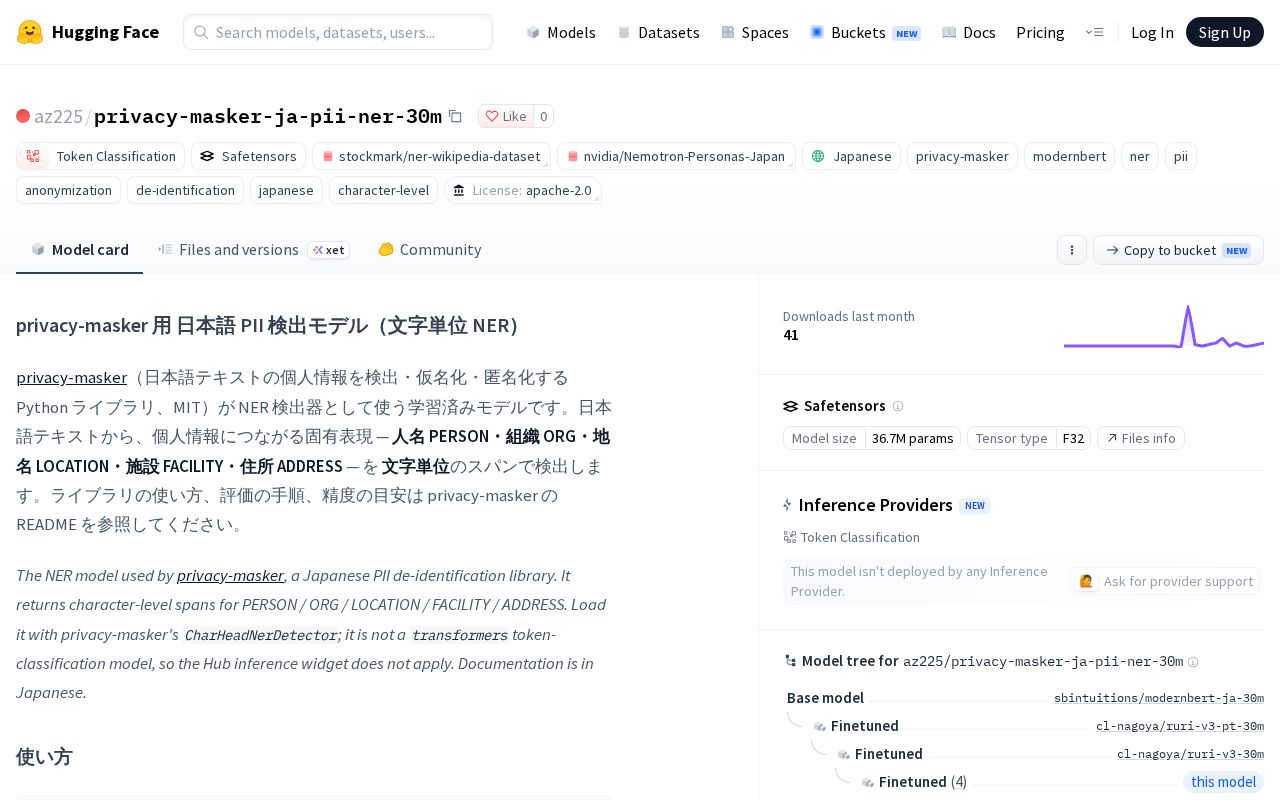The image size is (1280, 800).
Task: Switch to the Model card tab
Action: pos(80,250)
